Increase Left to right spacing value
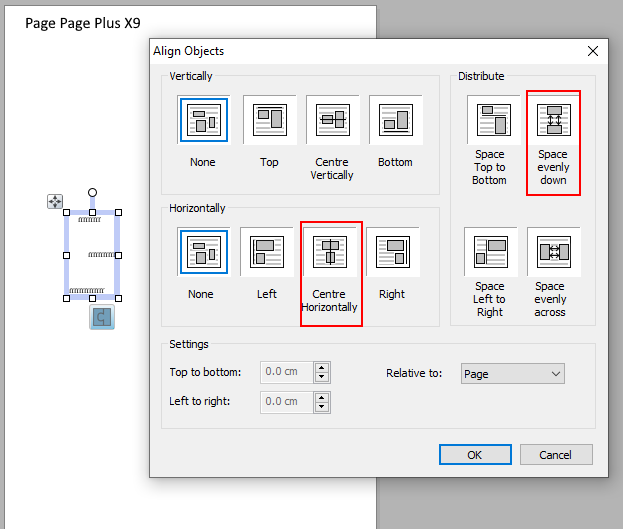623x529 pixels. [322, 397]
